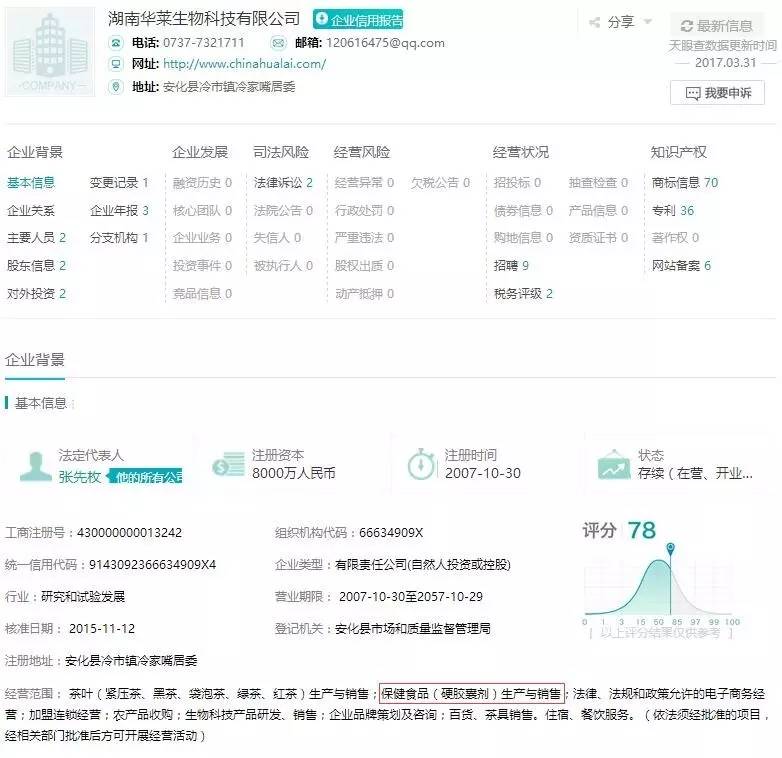Click the 产品信息 0 entry
Image resolution: width=782 pixels, height=758 pixels.
click(598, 210)
